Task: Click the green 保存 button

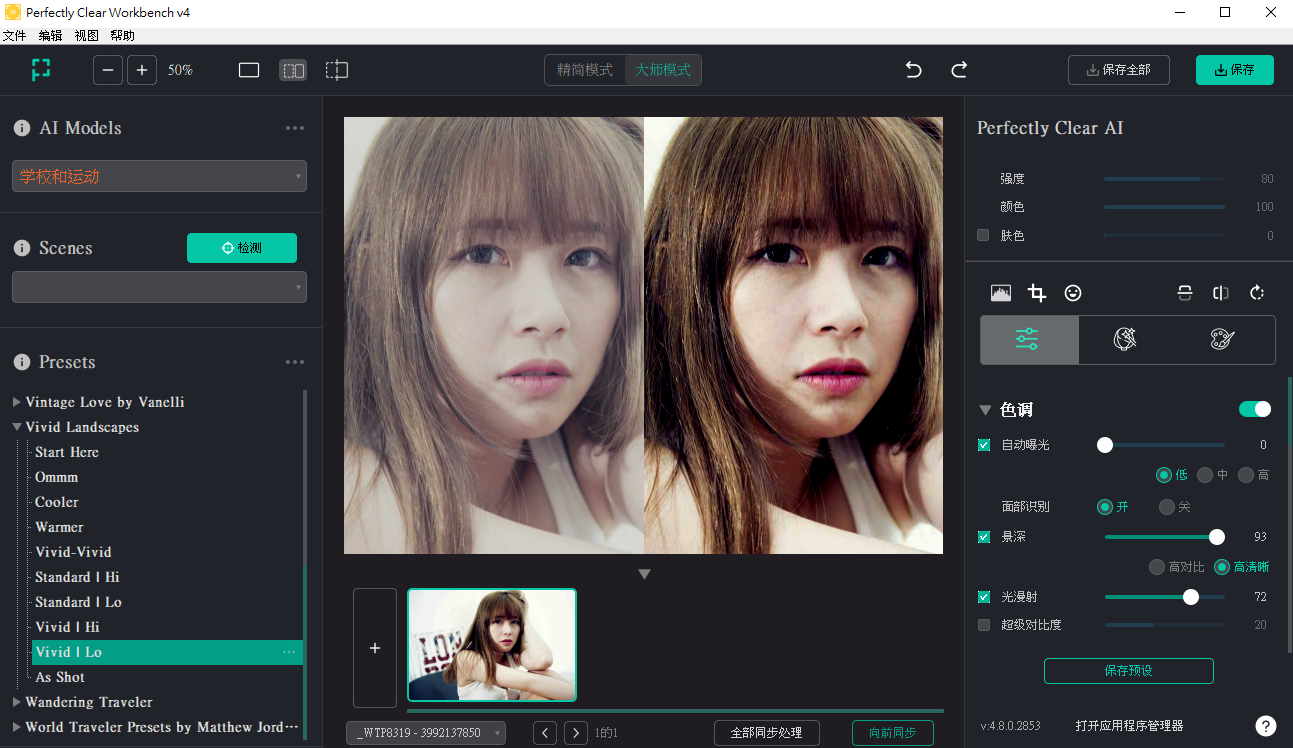Action: [x=1235, y=70]
